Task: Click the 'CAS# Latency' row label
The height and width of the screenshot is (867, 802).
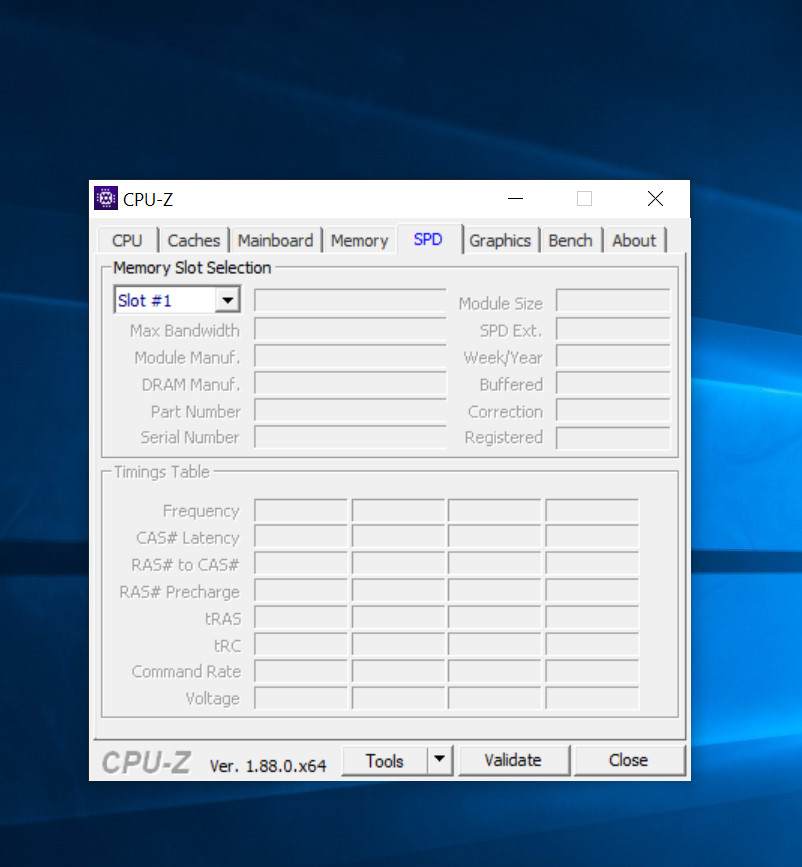Action: pos(188,538)
